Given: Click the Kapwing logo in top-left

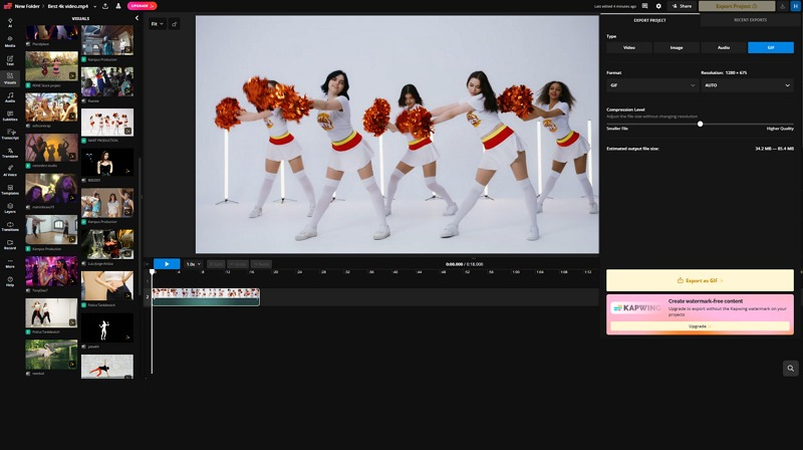Looking at the screenshot, I should click(x=7, y=6).
